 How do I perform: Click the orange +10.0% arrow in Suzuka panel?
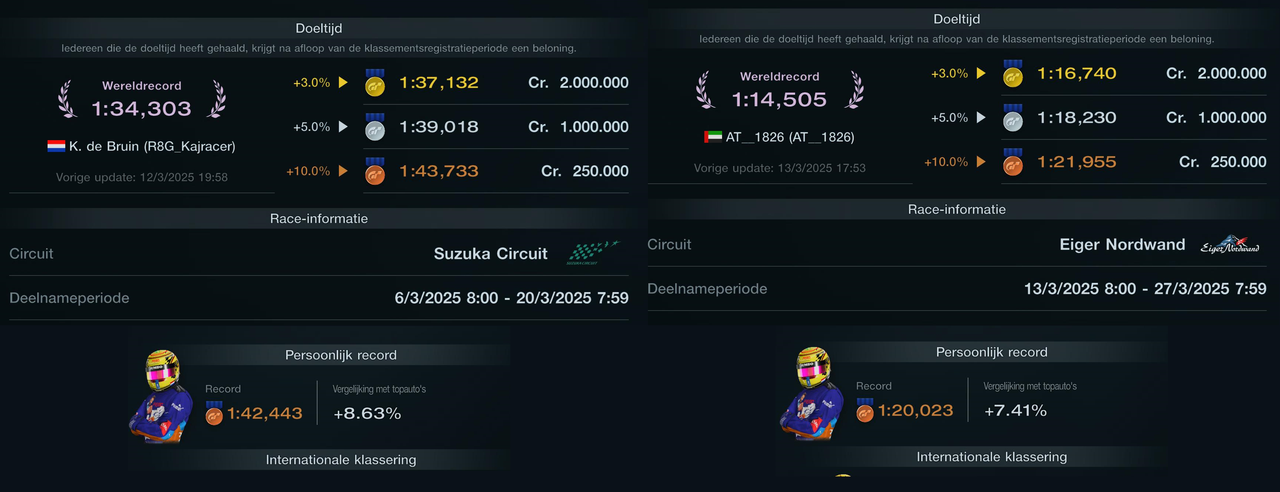pos(343,171)
